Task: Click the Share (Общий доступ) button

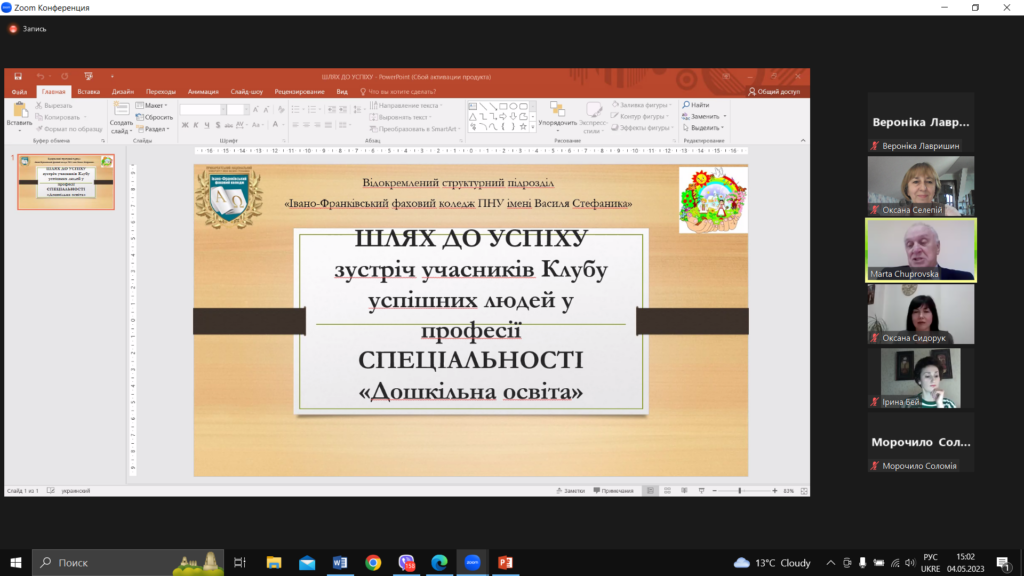Action: tap(774, 91)
